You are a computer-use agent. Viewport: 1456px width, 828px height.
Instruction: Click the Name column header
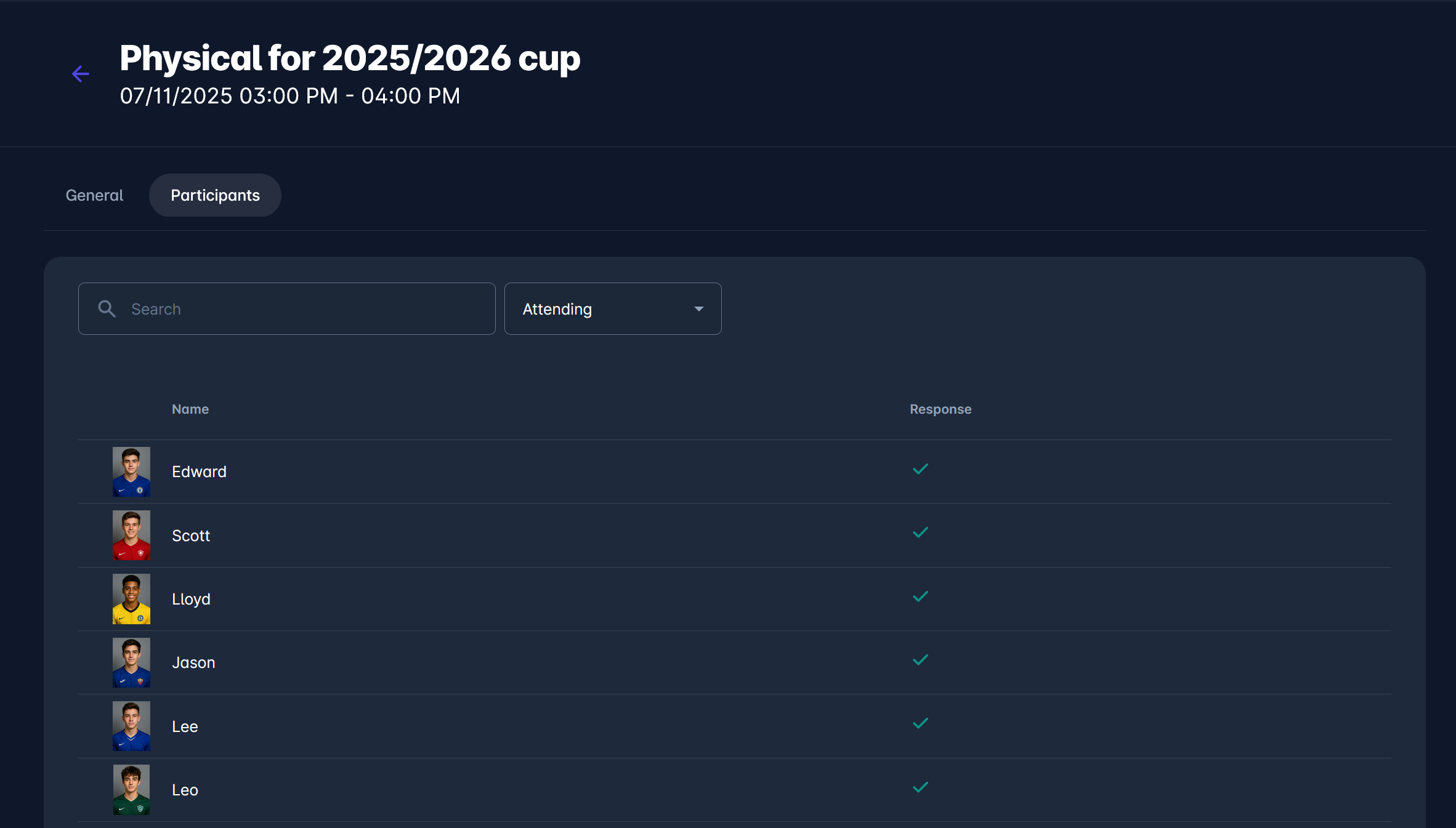tap(190, 409)
